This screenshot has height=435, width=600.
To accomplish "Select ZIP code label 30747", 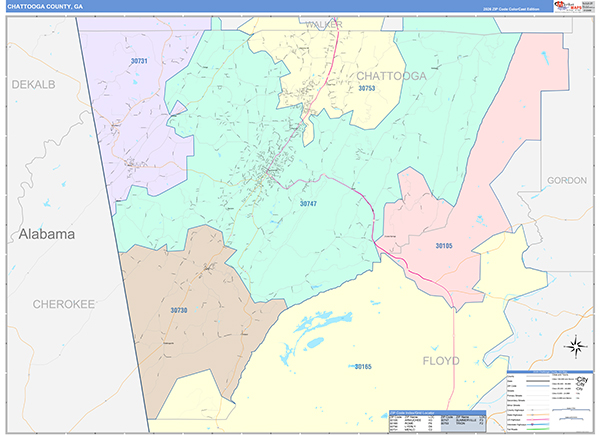I will coord(308,204).
